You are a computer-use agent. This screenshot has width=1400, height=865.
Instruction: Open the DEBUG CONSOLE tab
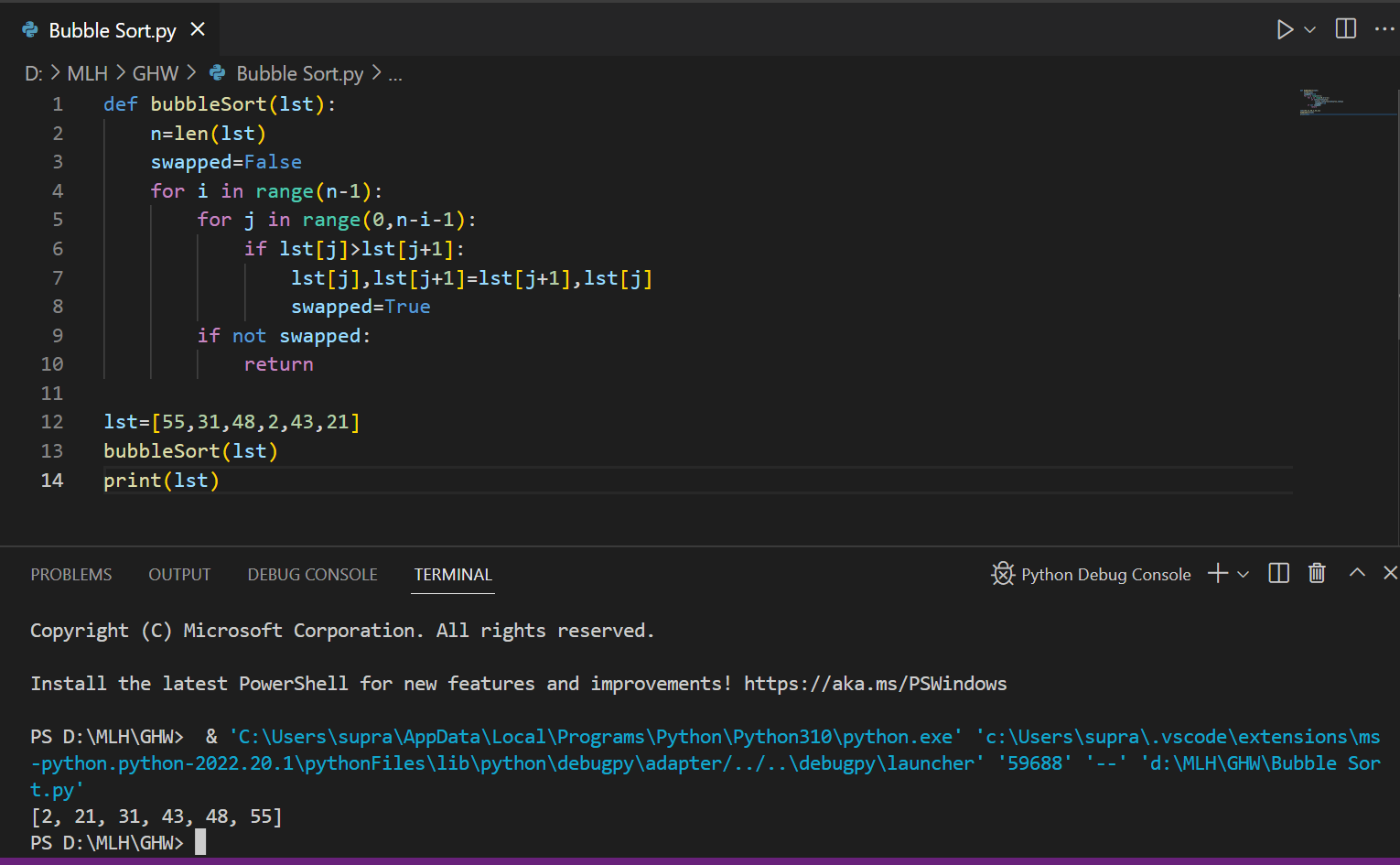(x=312, y=575)
